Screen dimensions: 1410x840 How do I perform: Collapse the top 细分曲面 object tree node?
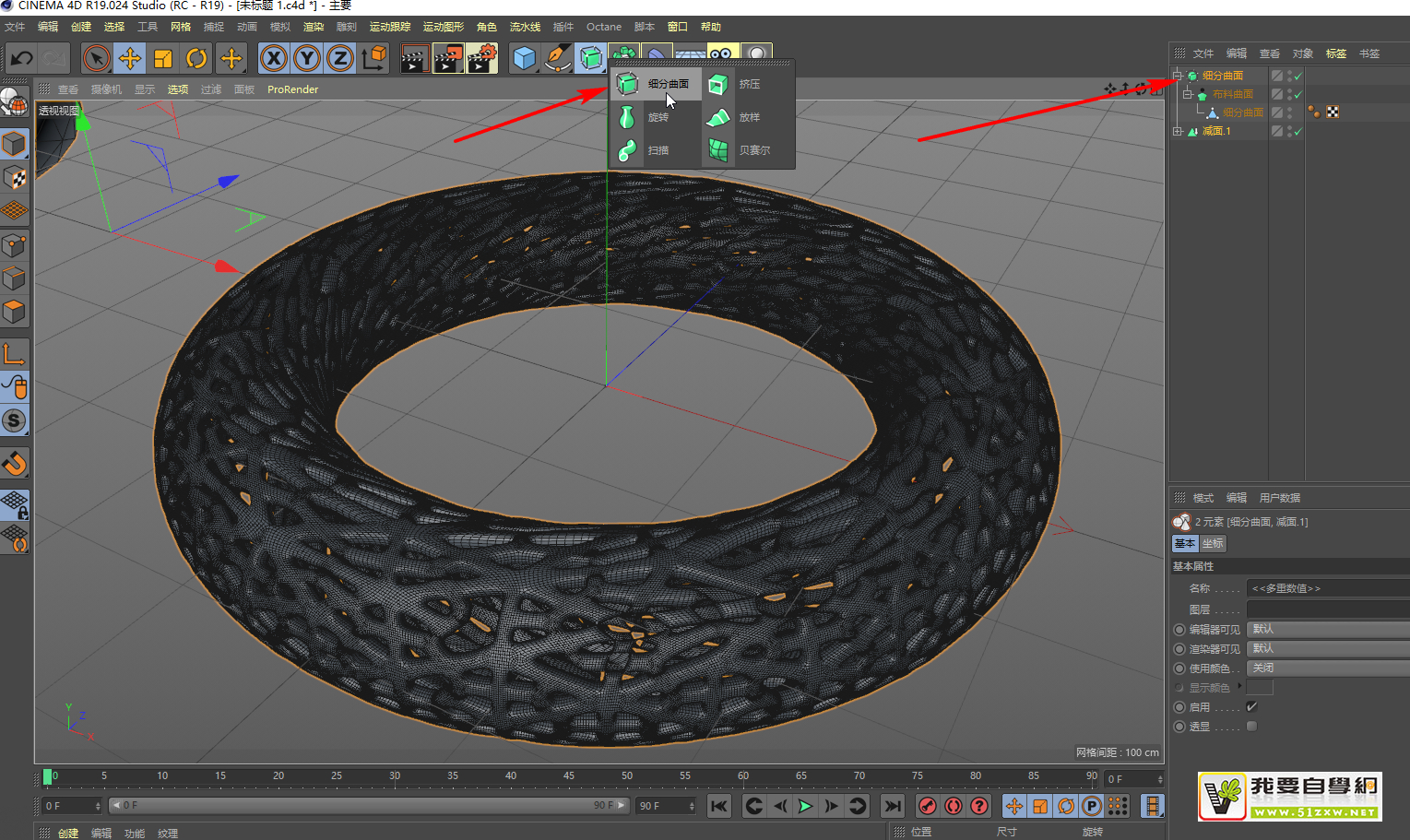[1178, 76]
